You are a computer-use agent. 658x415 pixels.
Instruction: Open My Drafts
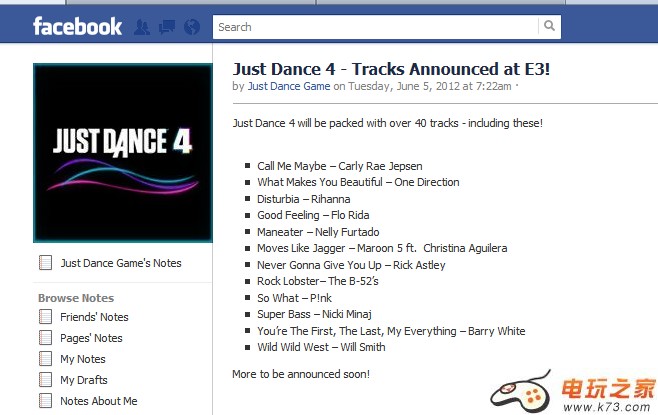(x=84, y=380)
